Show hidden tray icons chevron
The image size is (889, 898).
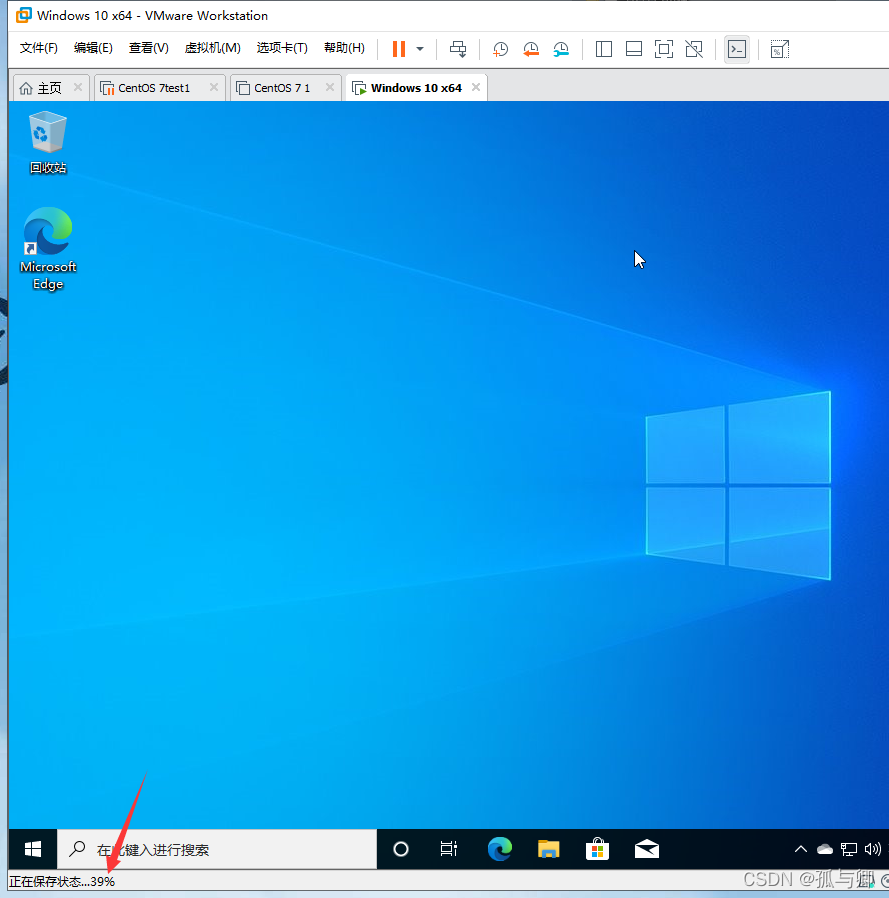point(801,849)
